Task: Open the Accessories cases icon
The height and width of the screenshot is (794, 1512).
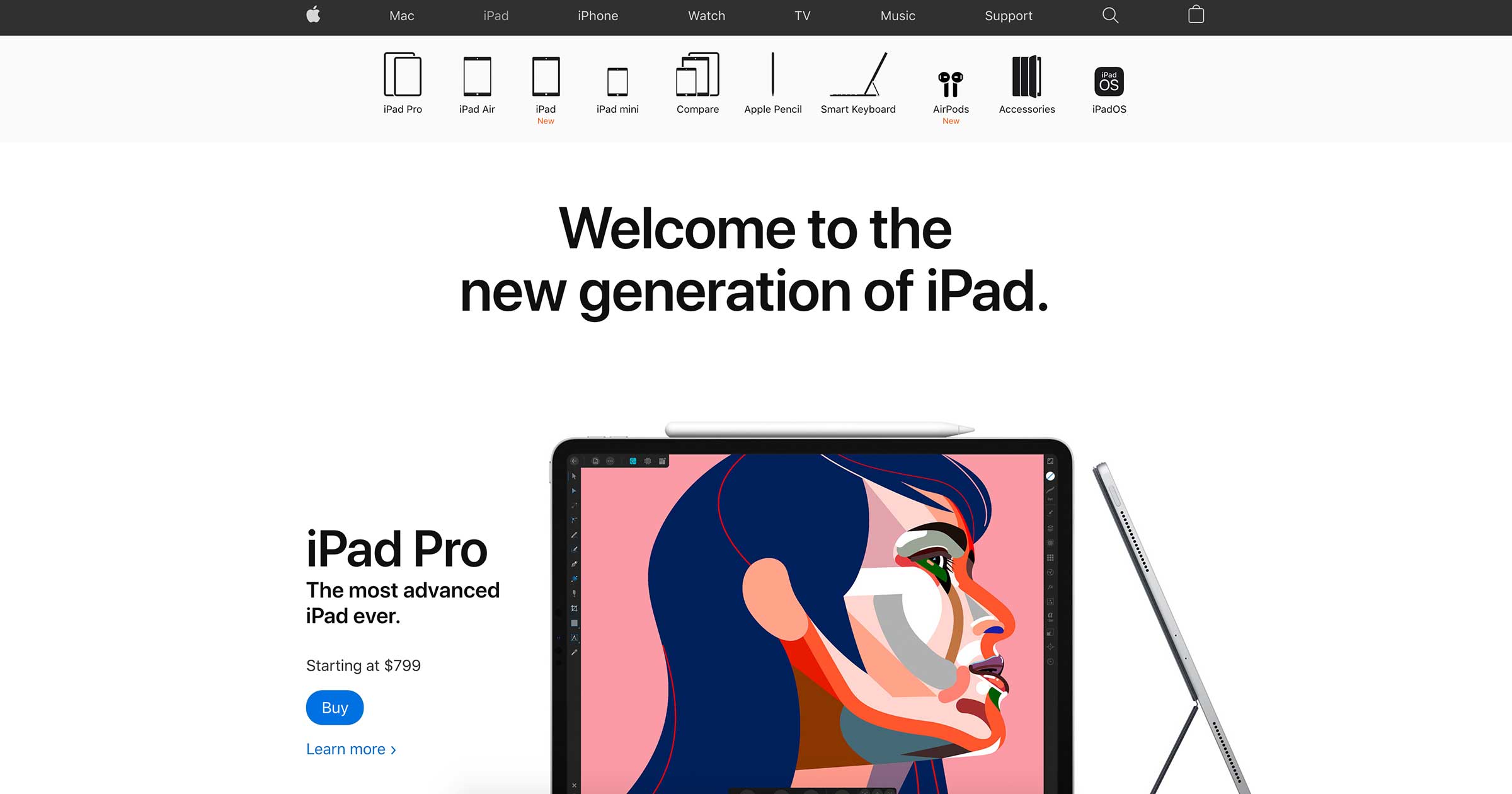Action: point(1027,76)
